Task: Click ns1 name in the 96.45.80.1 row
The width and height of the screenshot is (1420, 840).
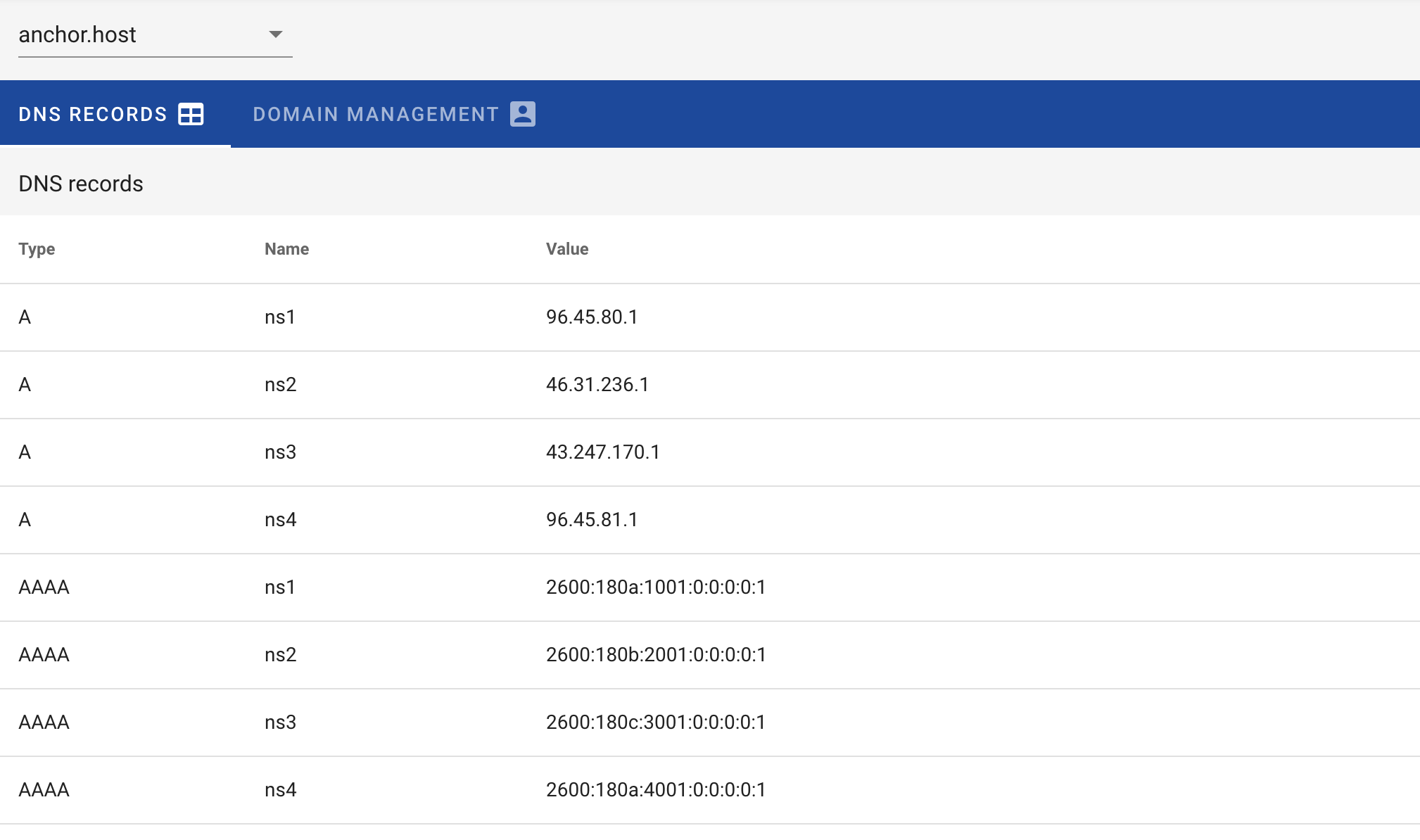Action: coord(280,317)
